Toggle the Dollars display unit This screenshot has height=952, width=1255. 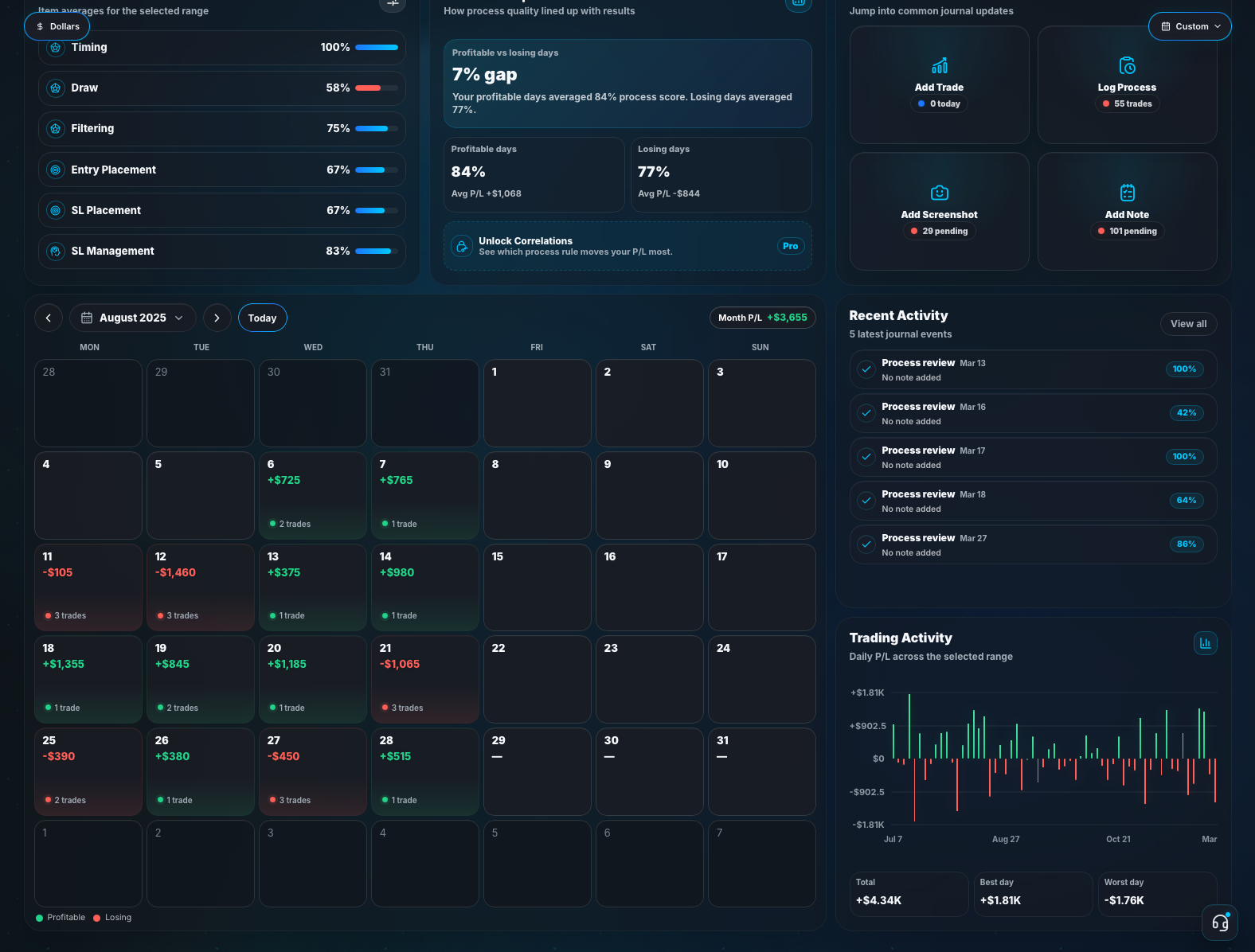click(x=57, y=26)
